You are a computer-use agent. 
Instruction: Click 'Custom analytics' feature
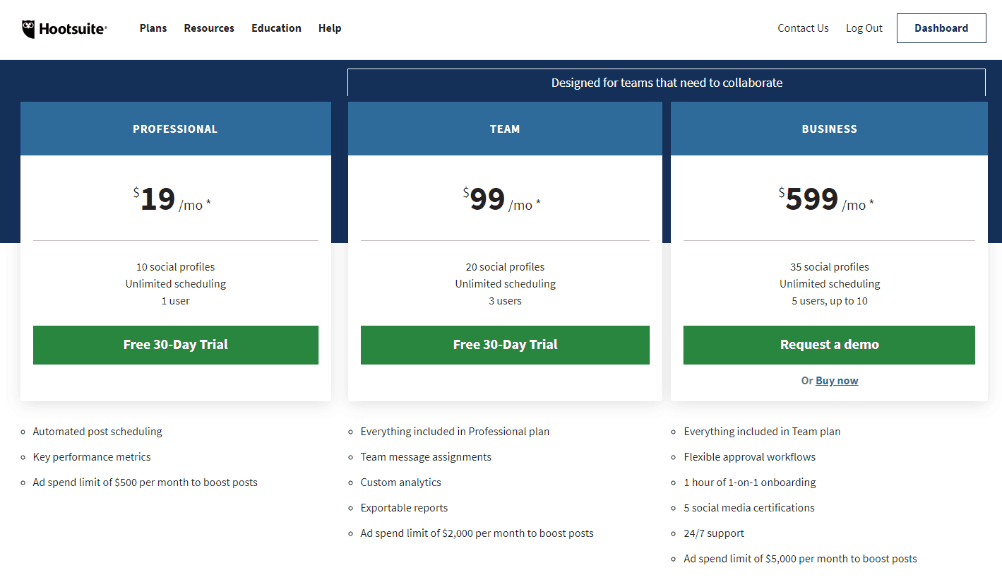pyautogui.click(x=401, y=482)
